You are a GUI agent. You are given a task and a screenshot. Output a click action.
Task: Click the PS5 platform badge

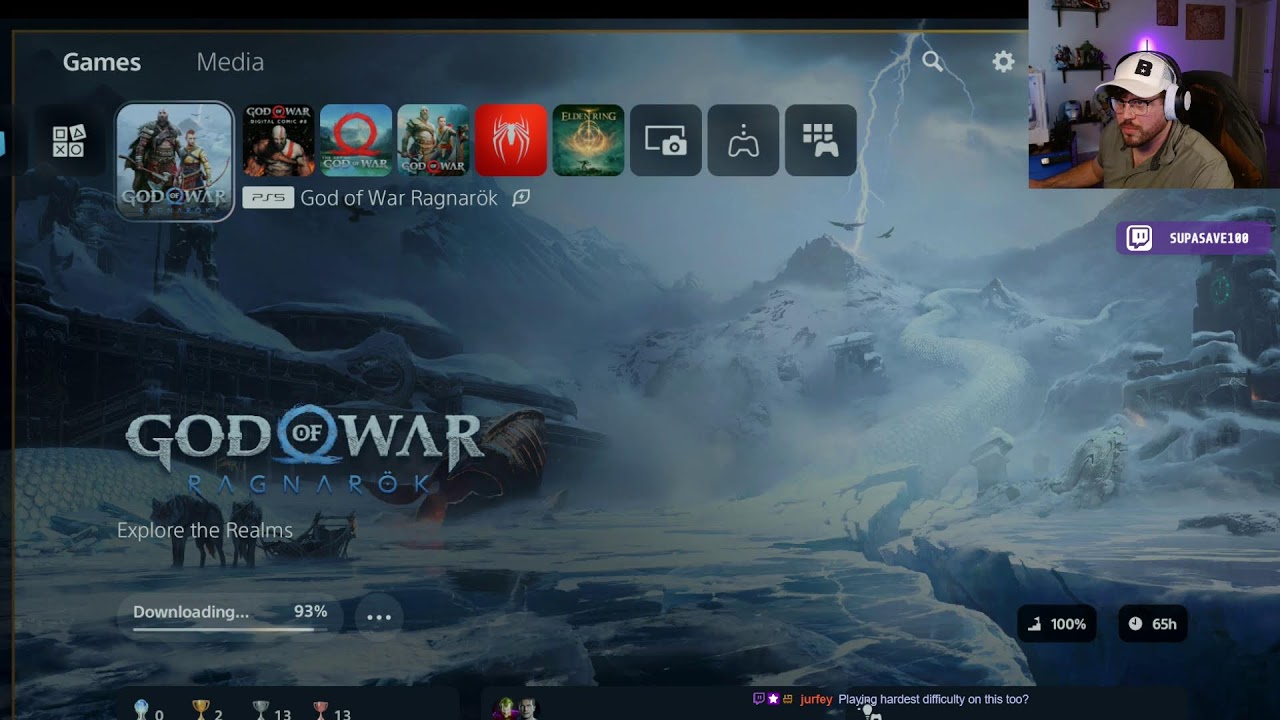pos(268,198)
